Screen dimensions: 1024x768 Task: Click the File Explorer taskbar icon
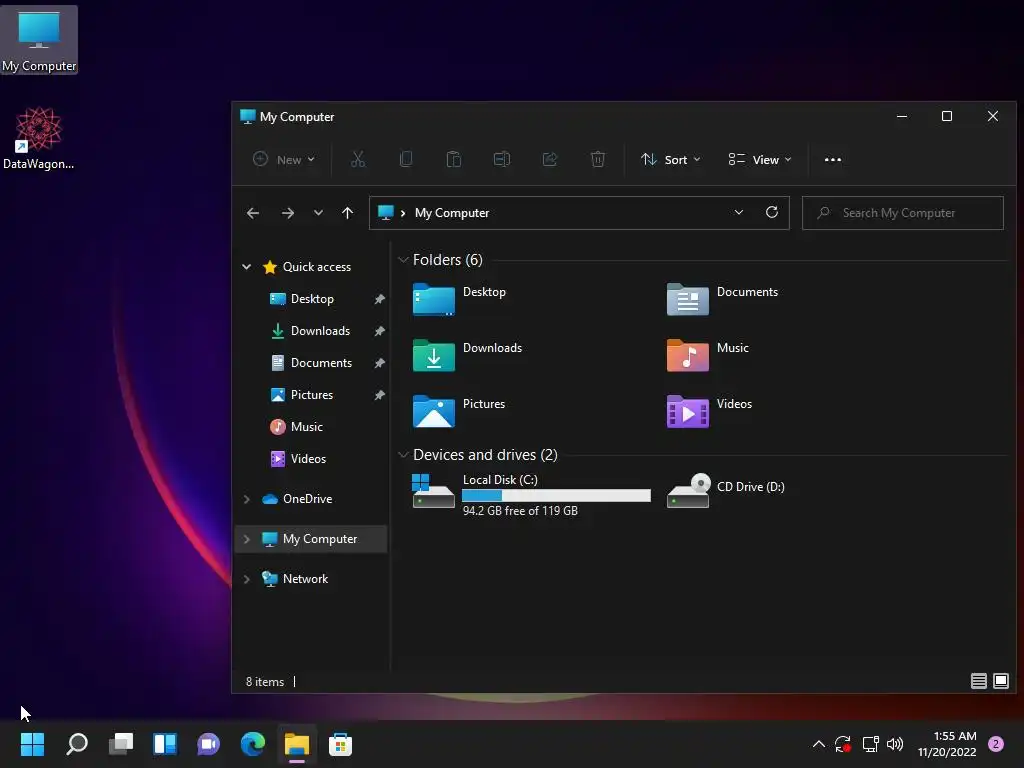tap(296, 744)
